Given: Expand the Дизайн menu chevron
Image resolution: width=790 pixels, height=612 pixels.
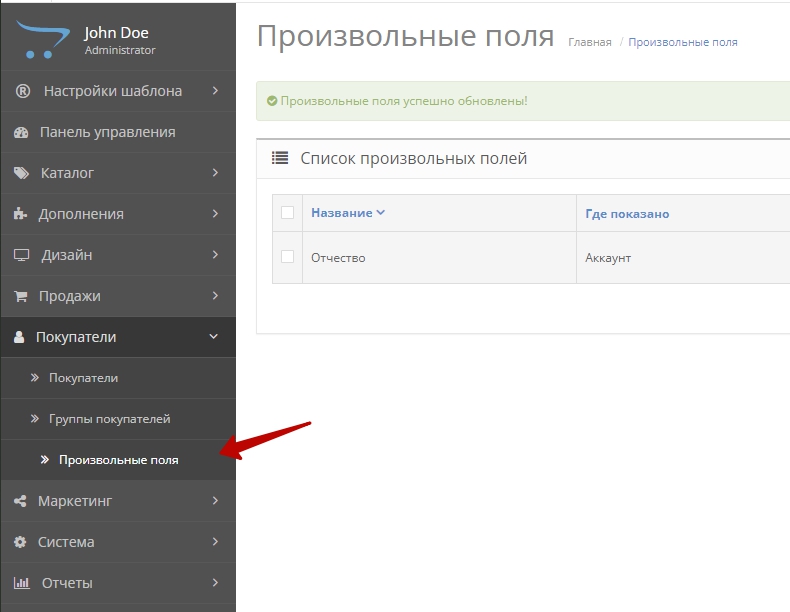Looking at the screenshot, I should click(215, 254).
